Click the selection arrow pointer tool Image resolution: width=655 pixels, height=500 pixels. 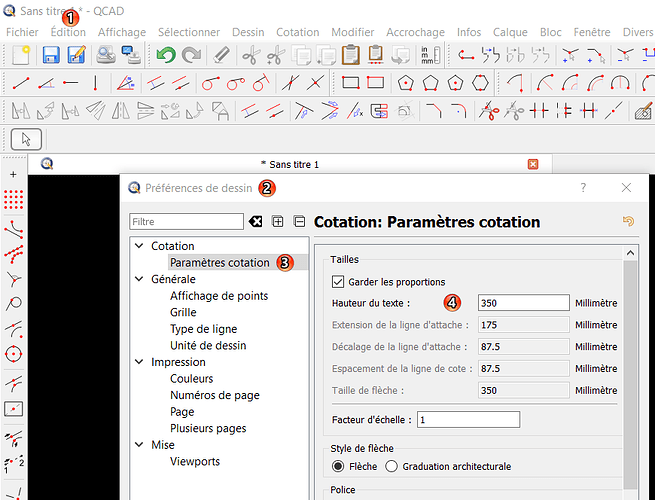click(26, 139)
